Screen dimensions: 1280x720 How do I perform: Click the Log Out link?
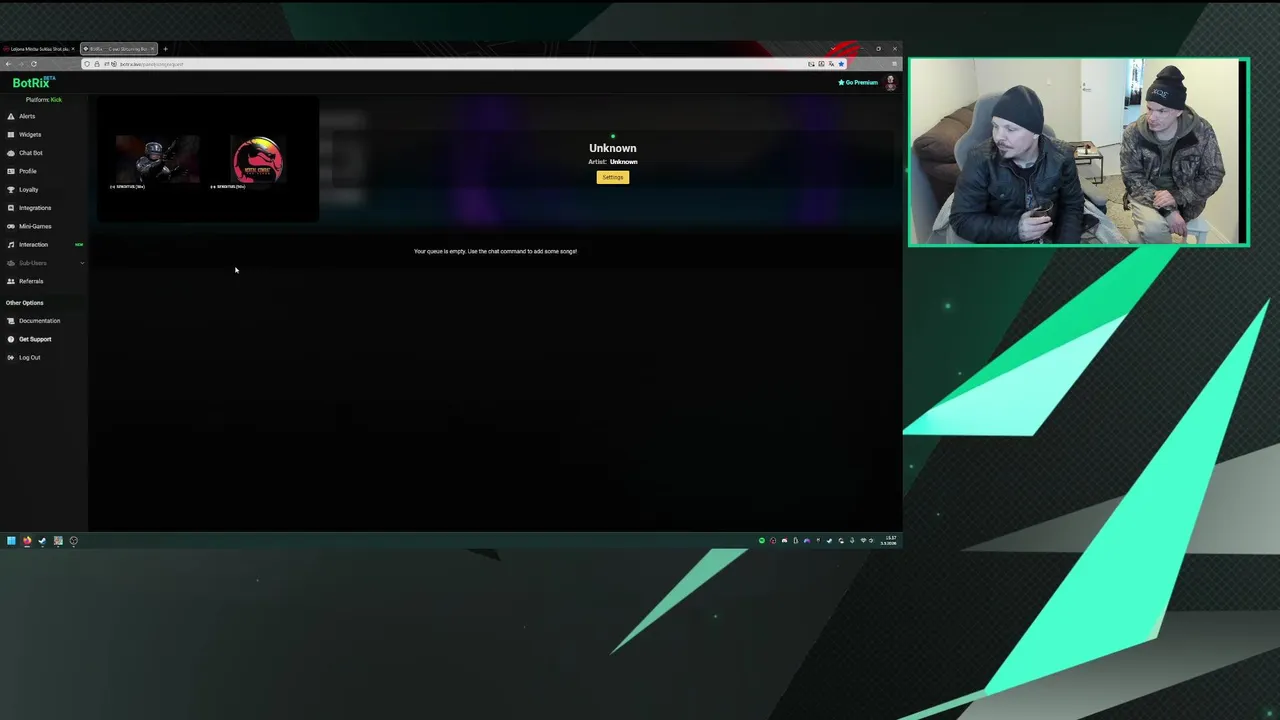(x=30, y=357)
